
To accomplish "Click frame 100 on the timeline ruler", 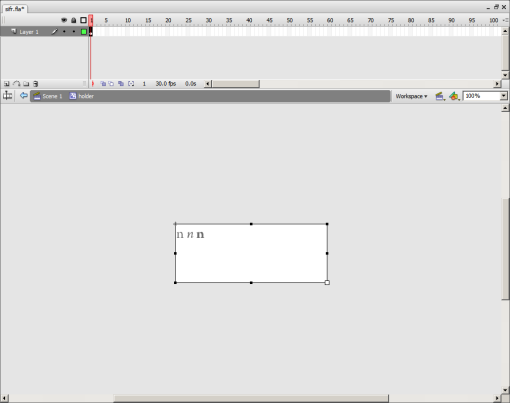I will click(x=494, y=20).
